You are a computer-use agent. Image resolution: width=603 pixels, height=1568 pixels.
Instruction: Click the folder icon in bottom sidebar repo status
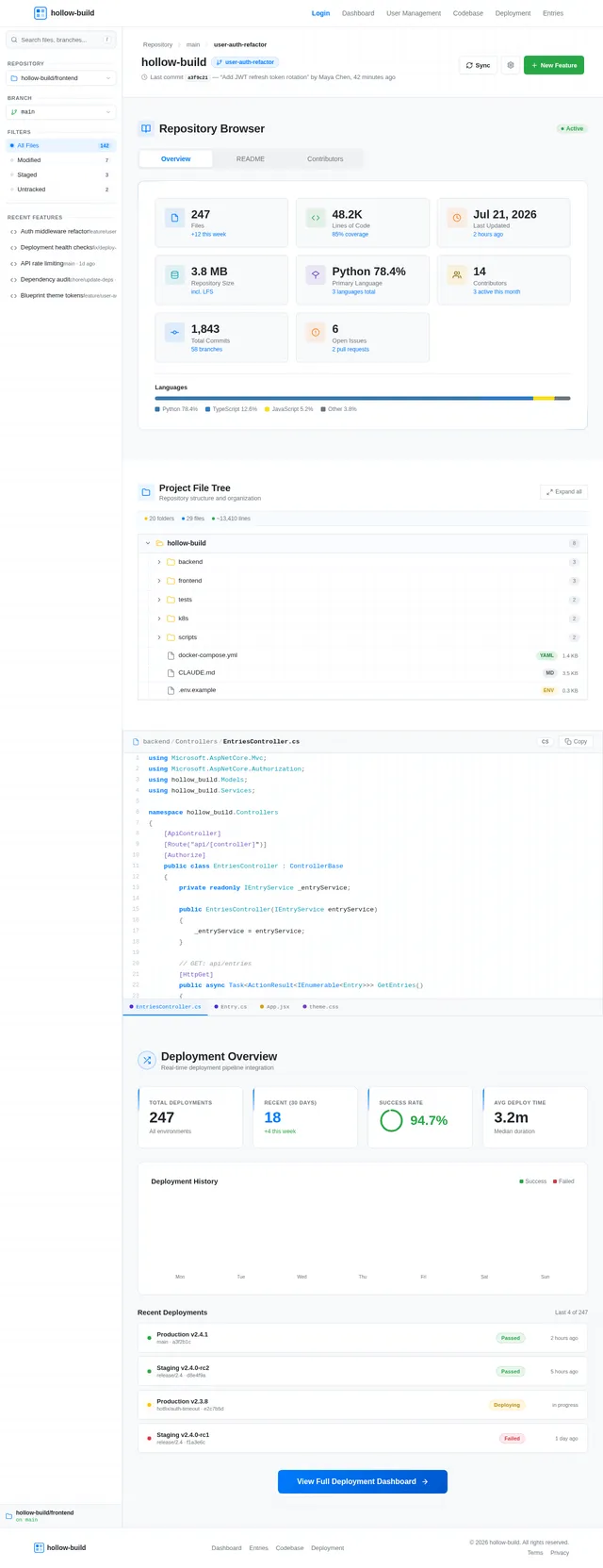pos(9,1516)
